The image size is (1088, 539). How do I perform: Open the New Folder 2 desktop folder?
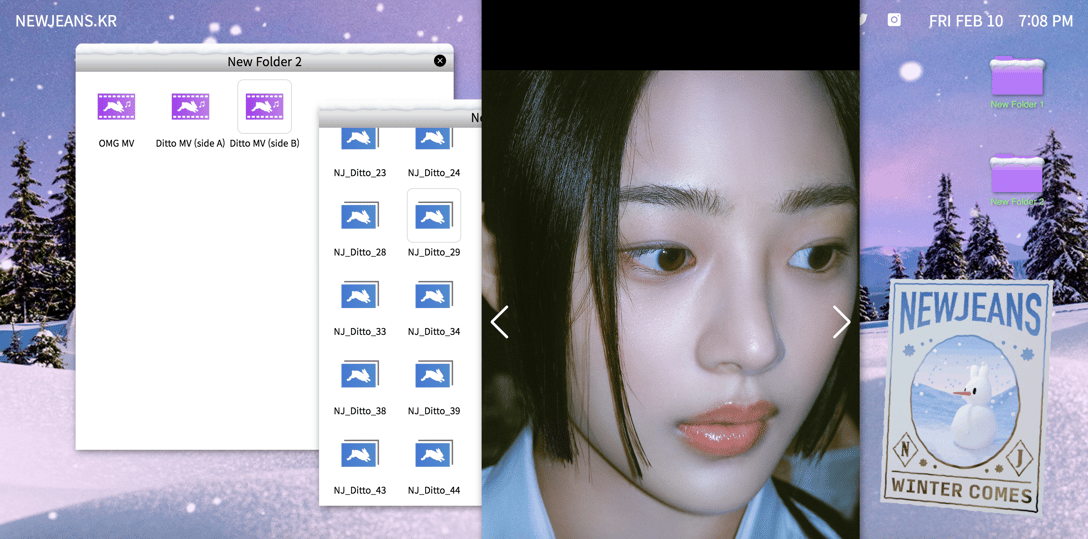tap(1016, 175)
